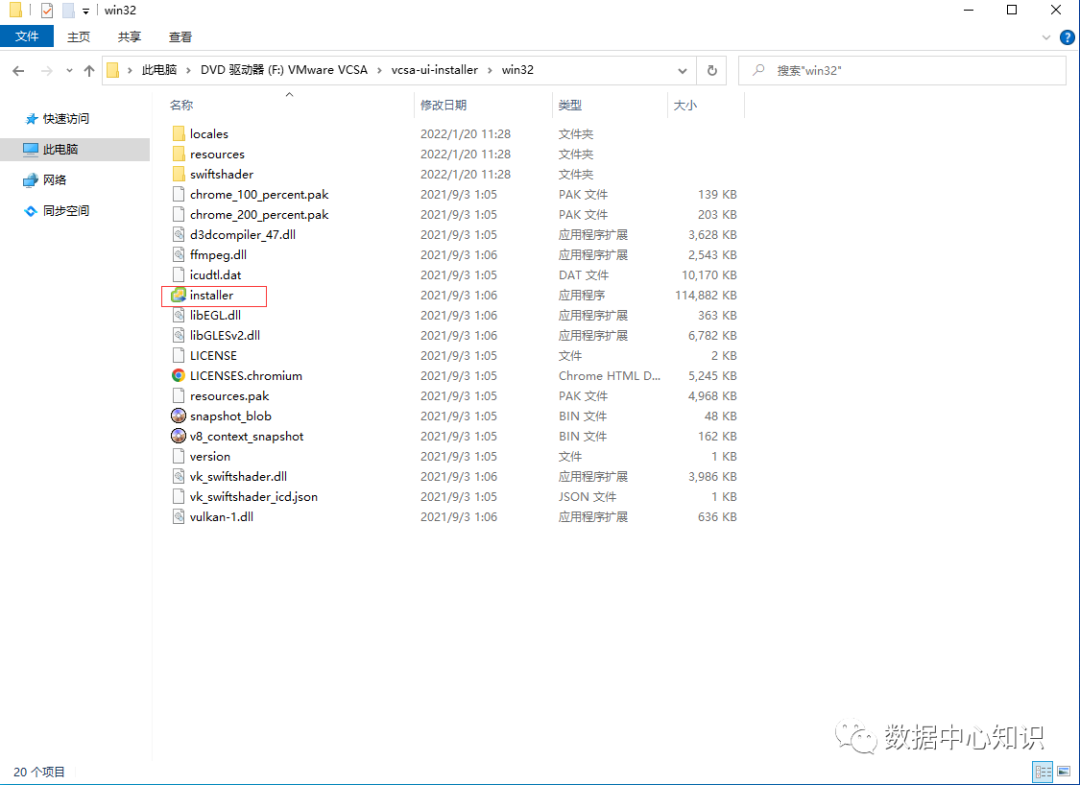Open quick access toolbar customize dropdown
The image size is (1080, 785).
coord(85,11)
